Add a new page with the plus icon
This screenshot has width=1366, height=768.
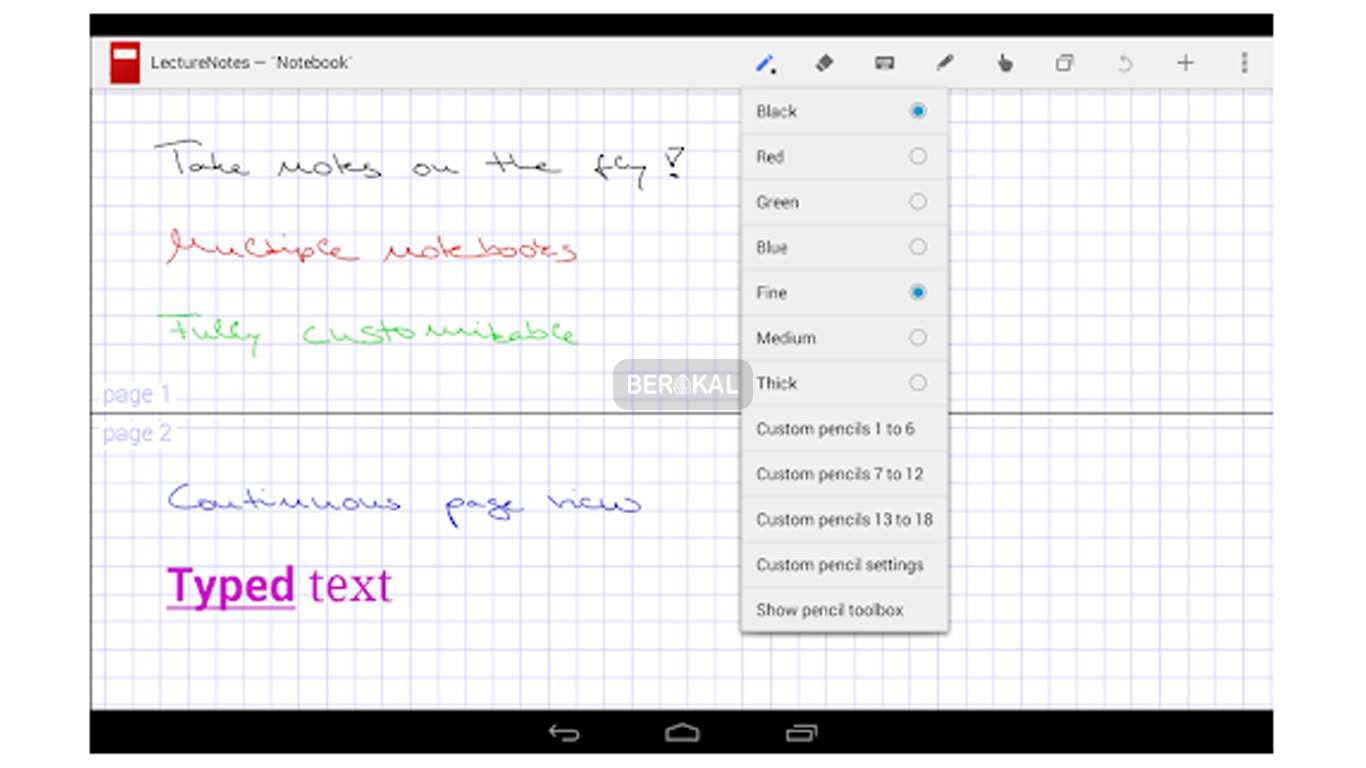pyautogui.click(x=1185, y=63)
